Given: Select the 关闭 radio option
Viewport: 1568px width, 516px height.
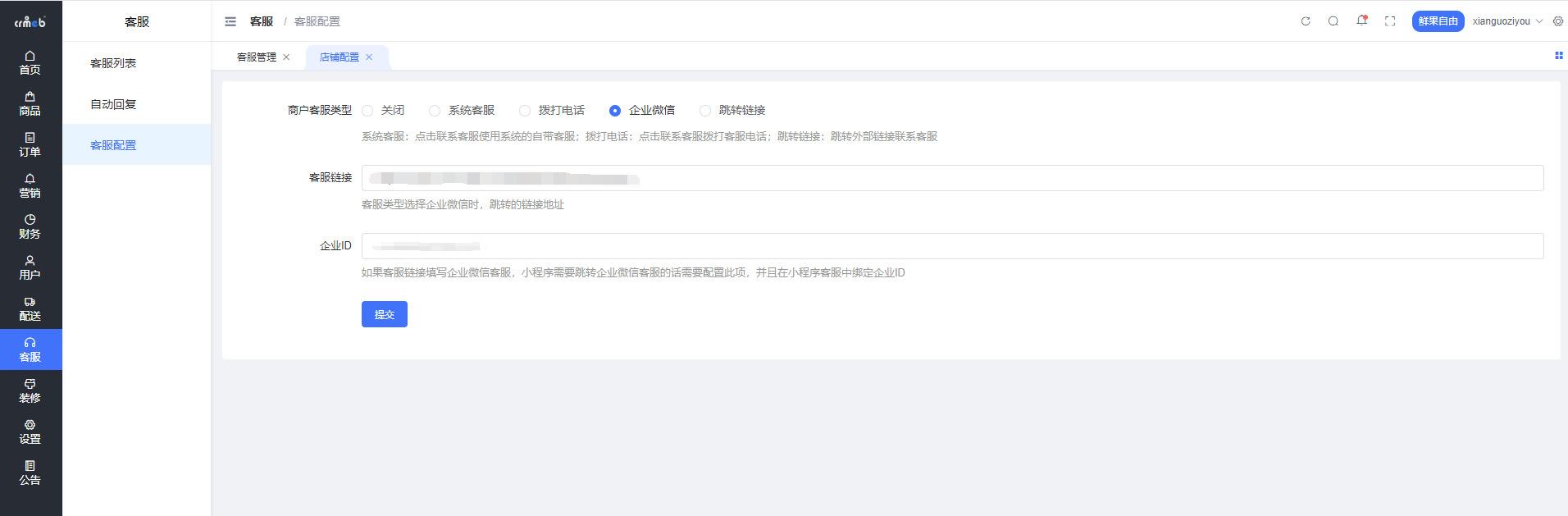Looking at the screenshot, I should [368, 111].
